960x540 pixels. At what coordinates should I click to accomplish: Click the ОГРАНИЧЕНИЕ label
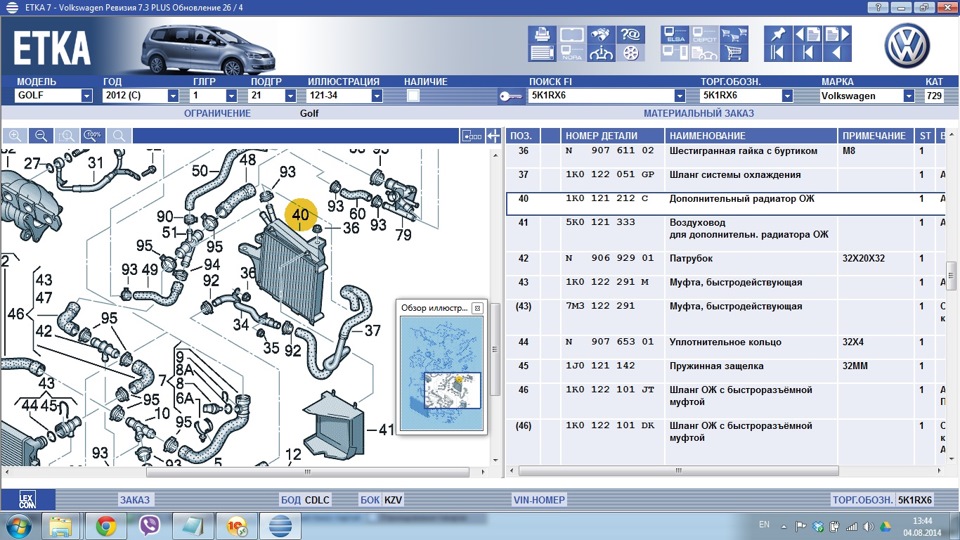click(217, 113)
